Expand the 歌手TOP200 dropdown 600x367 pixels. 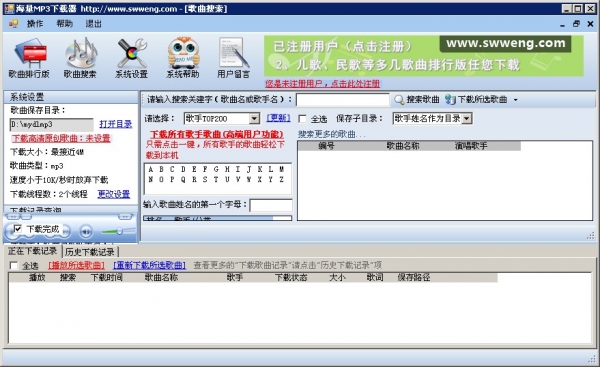click(254, 119)
